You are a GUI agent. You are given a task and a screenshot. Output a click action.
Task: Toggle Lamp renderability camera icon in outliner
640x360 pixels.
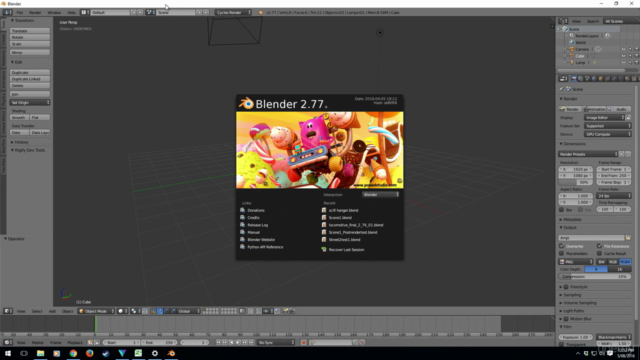click(636, 62)
